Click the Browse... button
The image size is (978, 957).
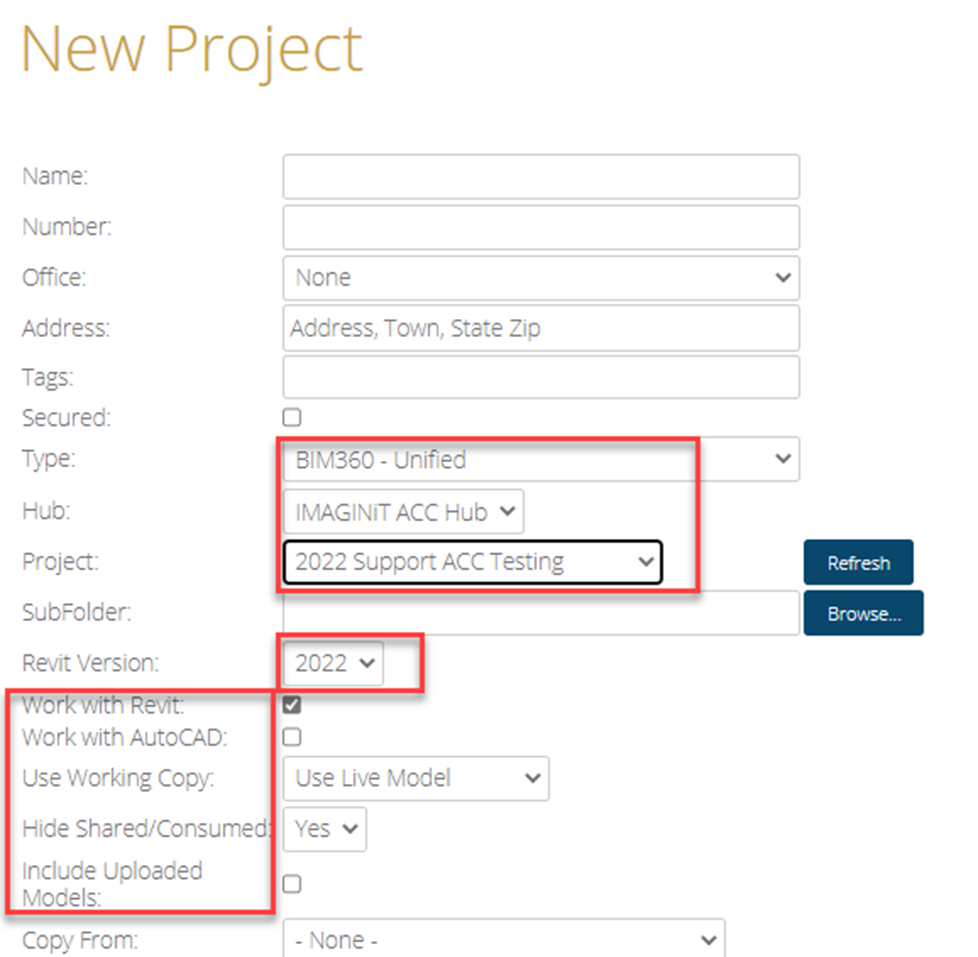pyautogui.click(x=863, y=613)
